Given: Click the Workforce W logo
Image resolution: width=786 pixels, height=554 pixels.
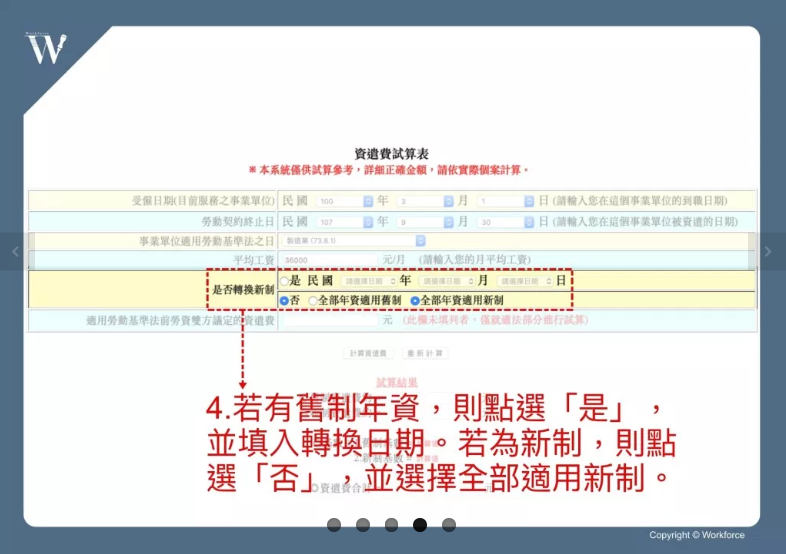Looking at the screenshot, I should coord(46,48).
